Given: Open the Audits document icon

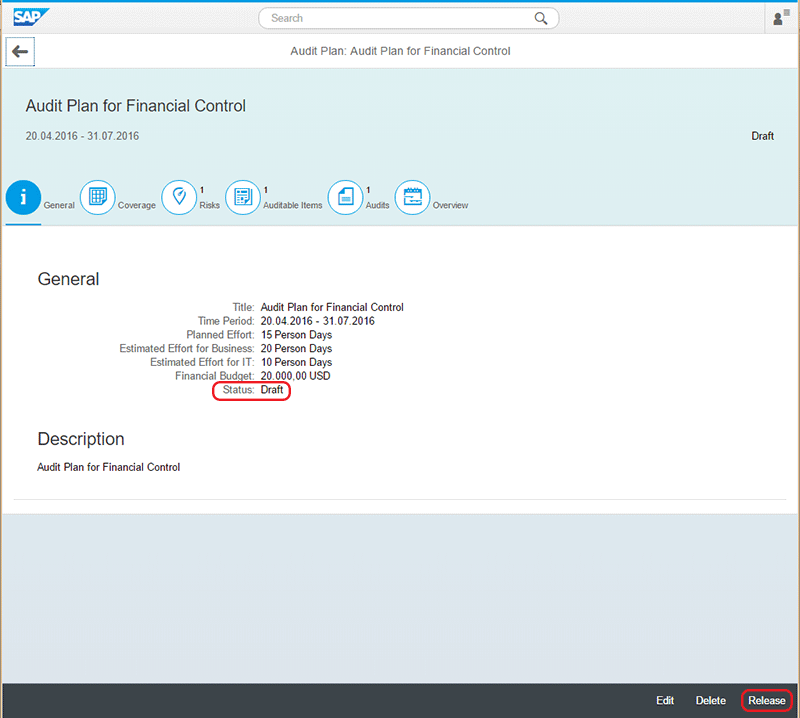Looking at the screenshot, I should 345,198.
